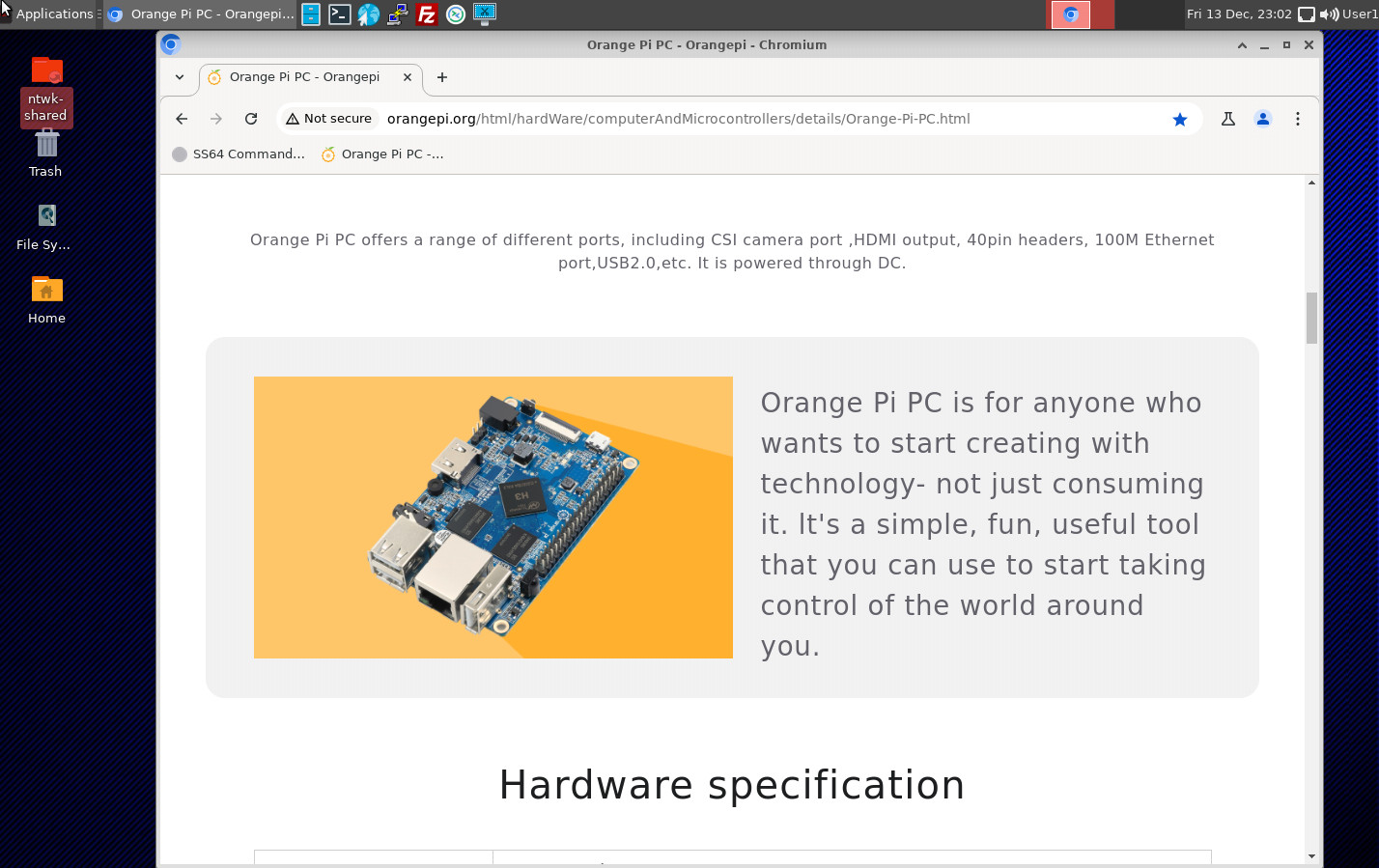Start the screenshot tool from the taskbar

click(x=484, y=14)
